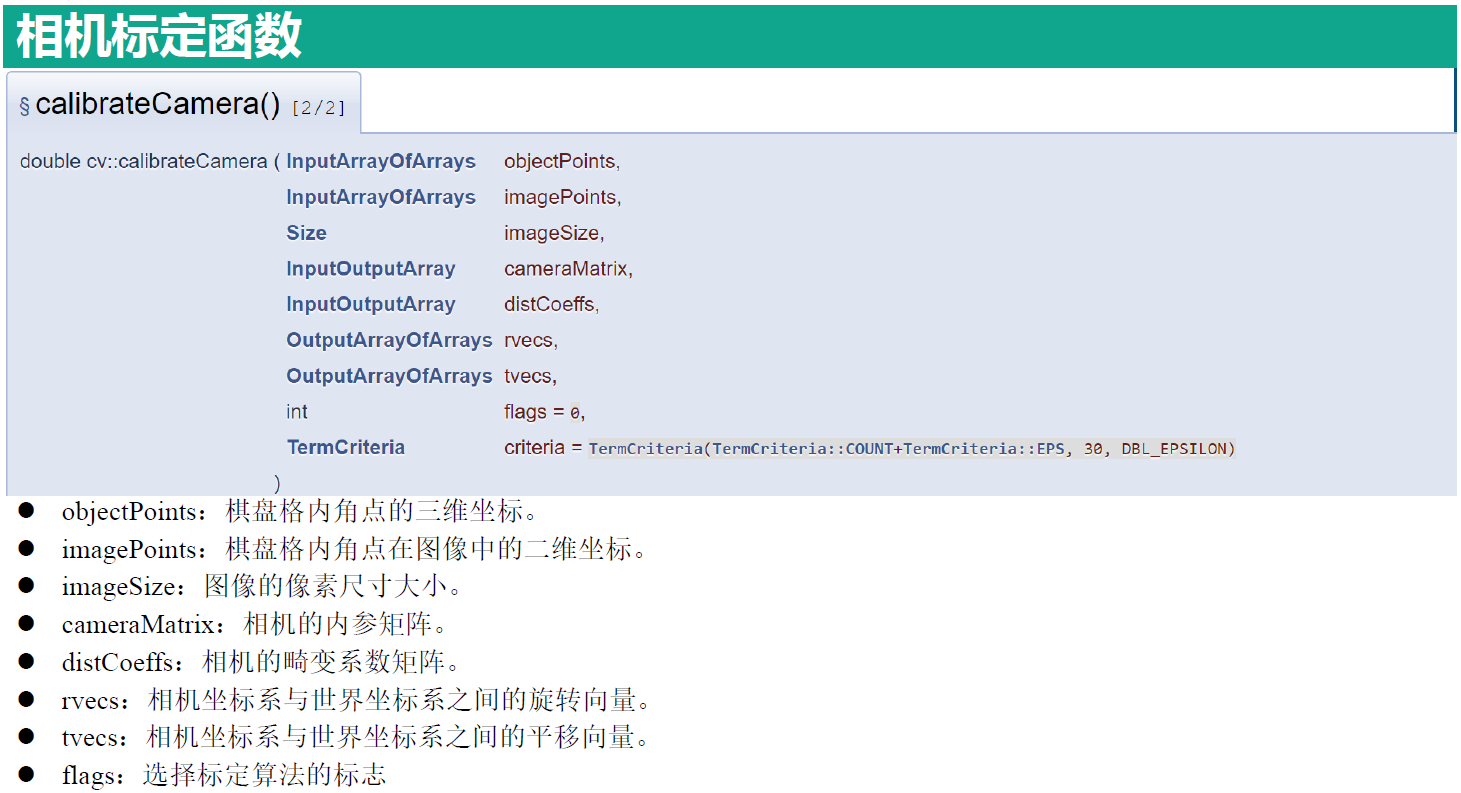
Task: Click the calibrateCamera() heading tab
Action: tap(183, 103)
